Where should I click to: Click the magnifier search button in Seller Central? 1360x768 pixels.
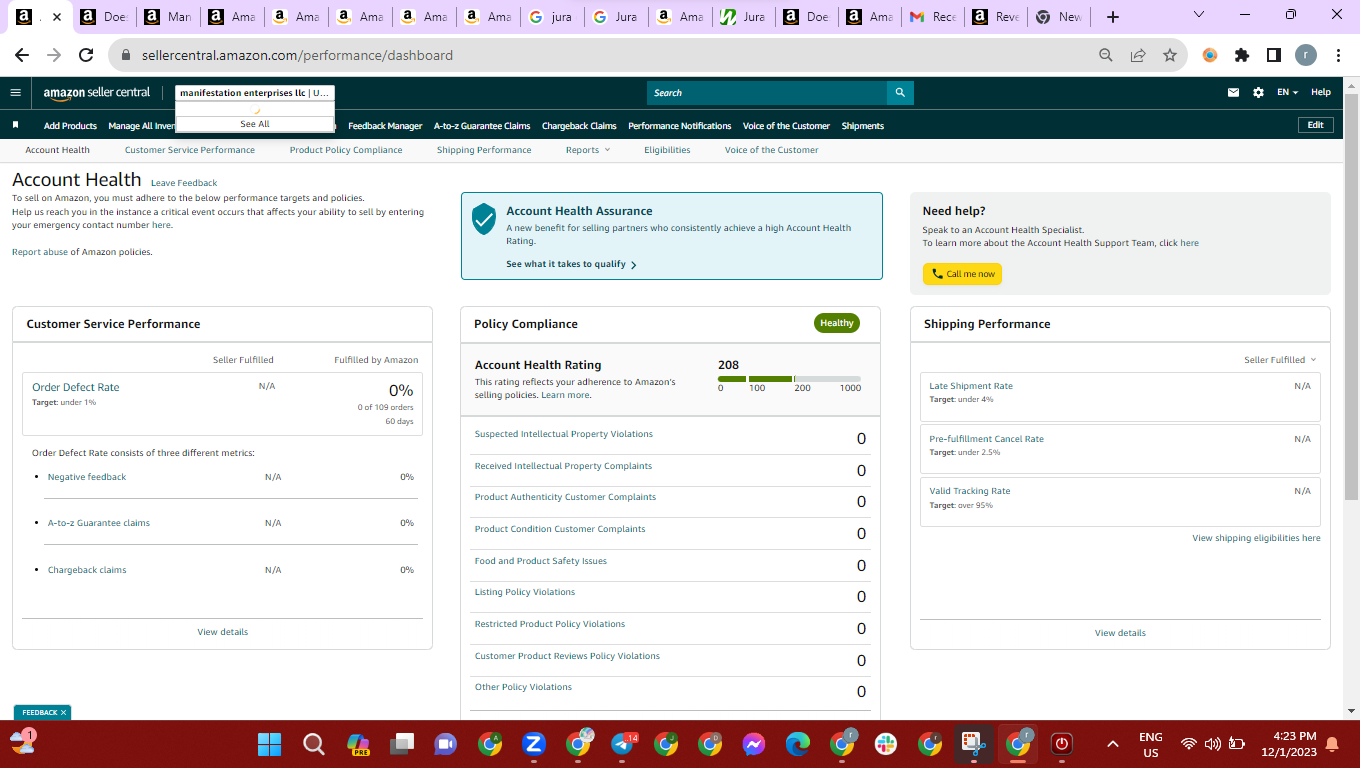[900, 93]
